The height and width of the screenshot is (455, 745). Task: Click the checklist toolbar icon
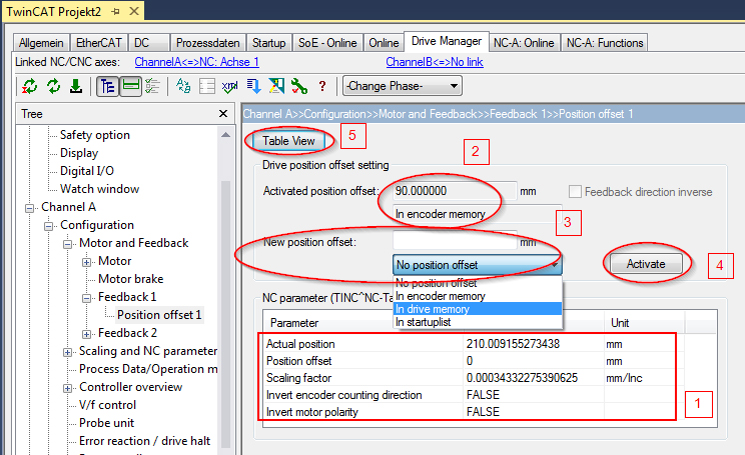[153, 86]
